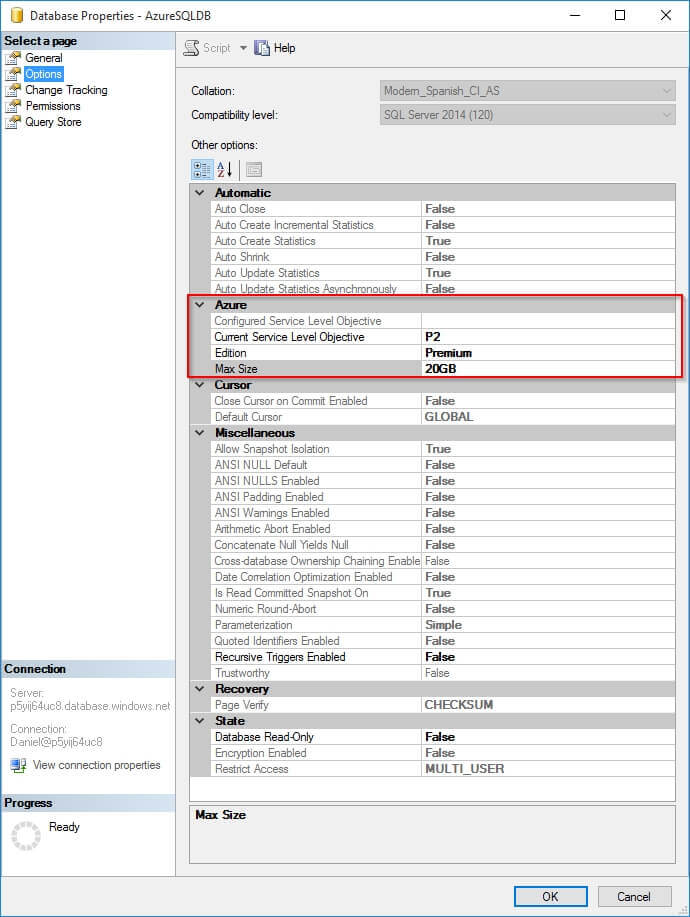The height and width of the screenshot is (917, 690).
Task: Select the Arithmetic Abort Enabled row
Action: click(443, 529)
